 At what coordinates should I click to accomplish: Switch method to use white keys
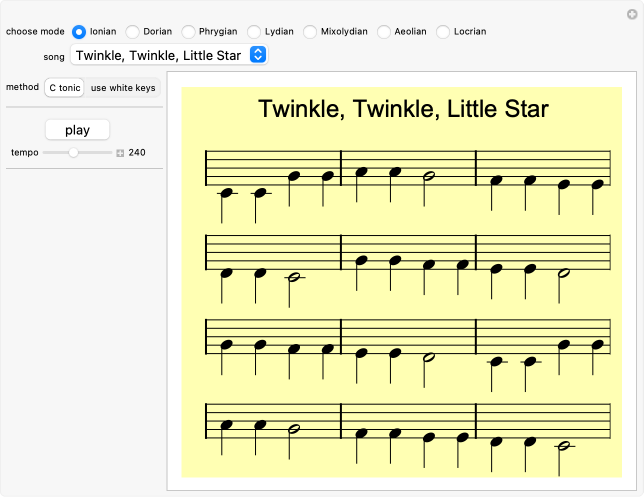point(122,88)
